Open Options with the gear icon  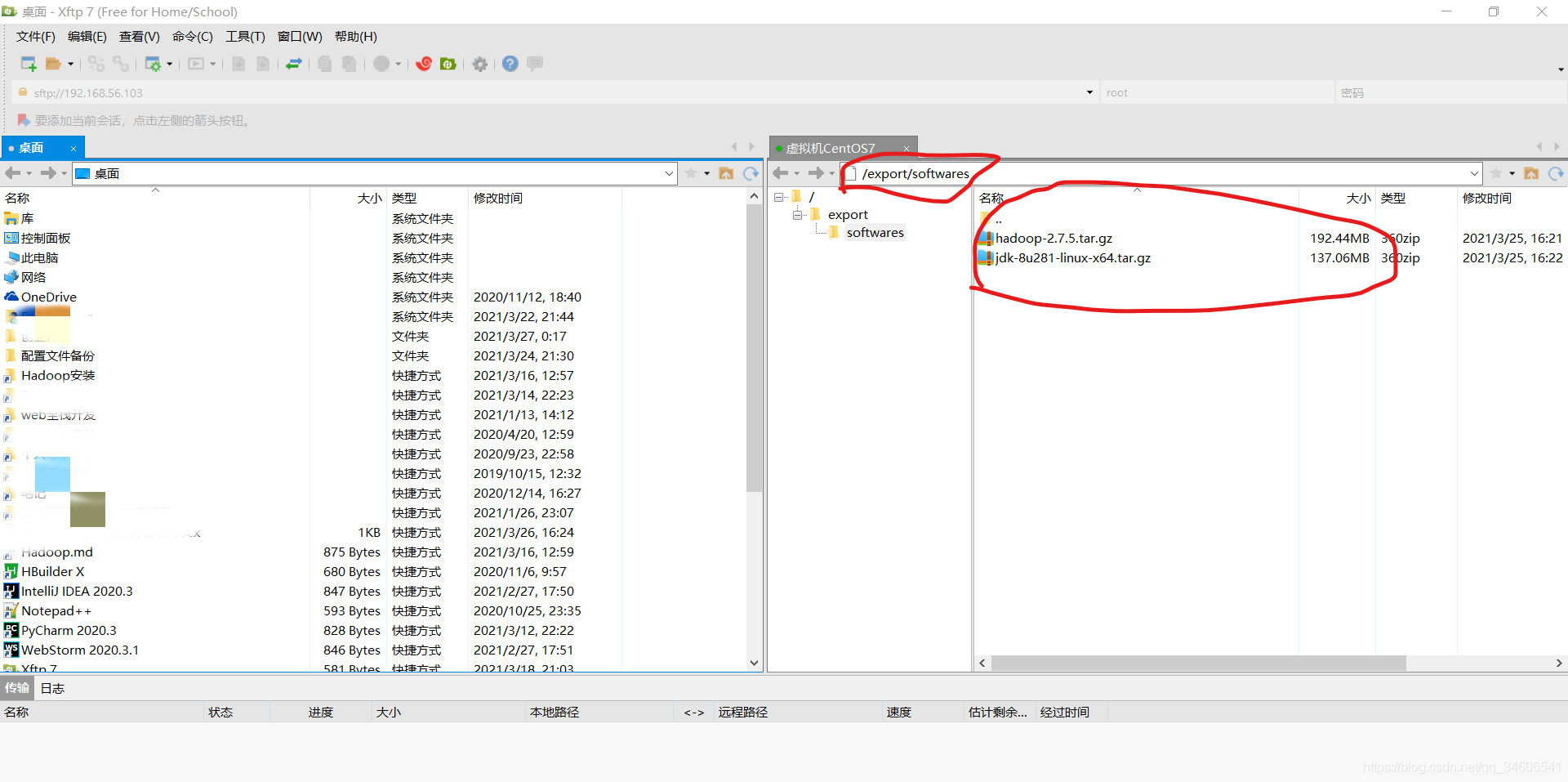coord(480,64)
